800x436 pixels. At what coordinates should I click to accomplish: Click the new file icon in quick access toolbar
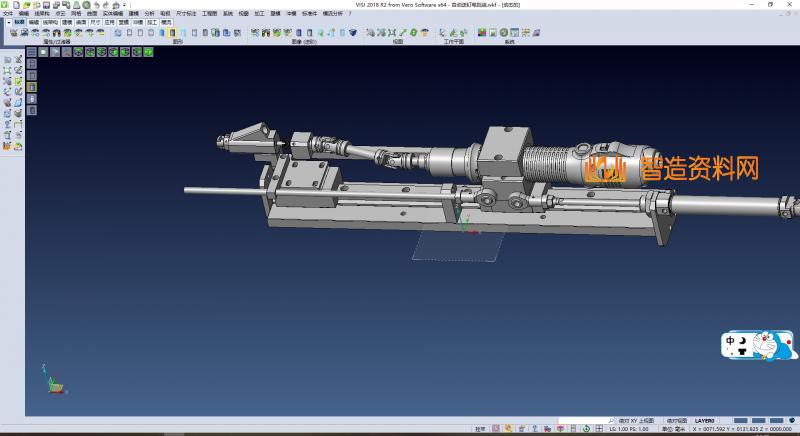[x=14, y=5]
